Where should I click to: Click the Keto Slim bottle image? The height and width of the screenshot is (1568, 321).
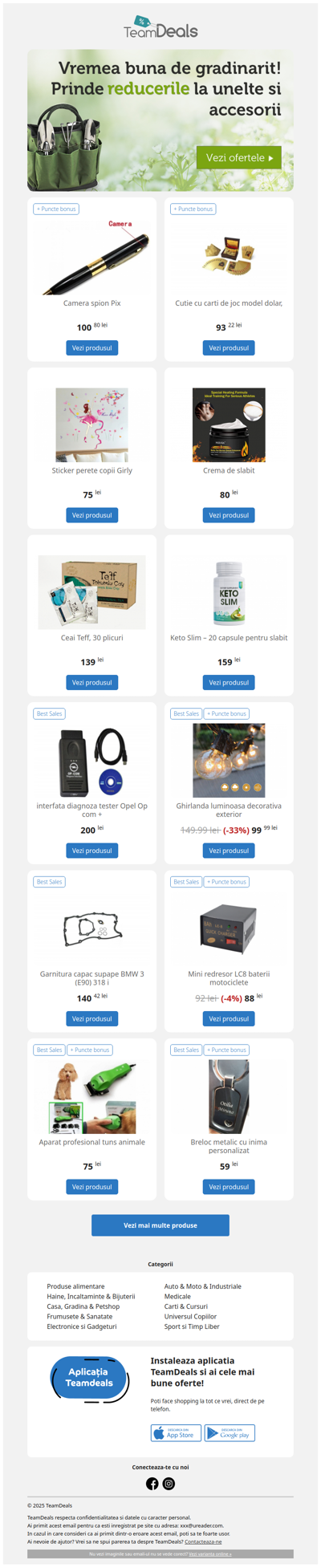click(x=229, y=592)
